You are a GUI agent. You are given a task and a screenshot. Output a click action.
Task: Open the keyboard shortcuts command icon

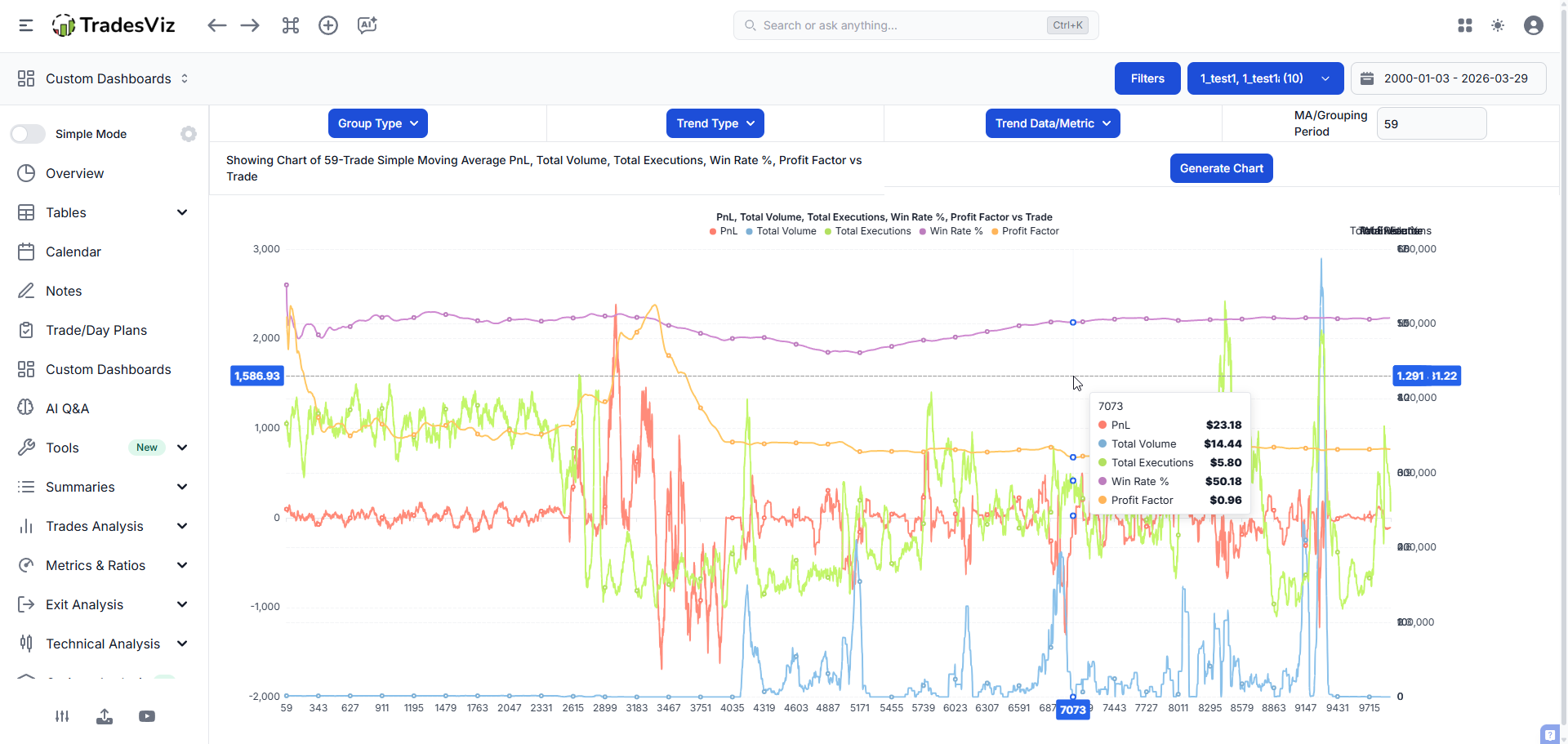click(291, 25)
